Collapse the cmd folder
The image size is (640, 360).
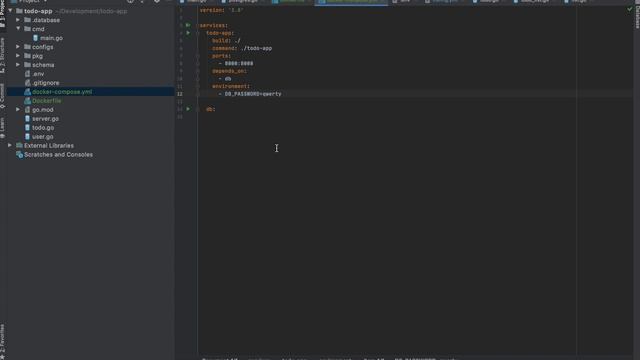pyautogui.click(x=18, y=29)
